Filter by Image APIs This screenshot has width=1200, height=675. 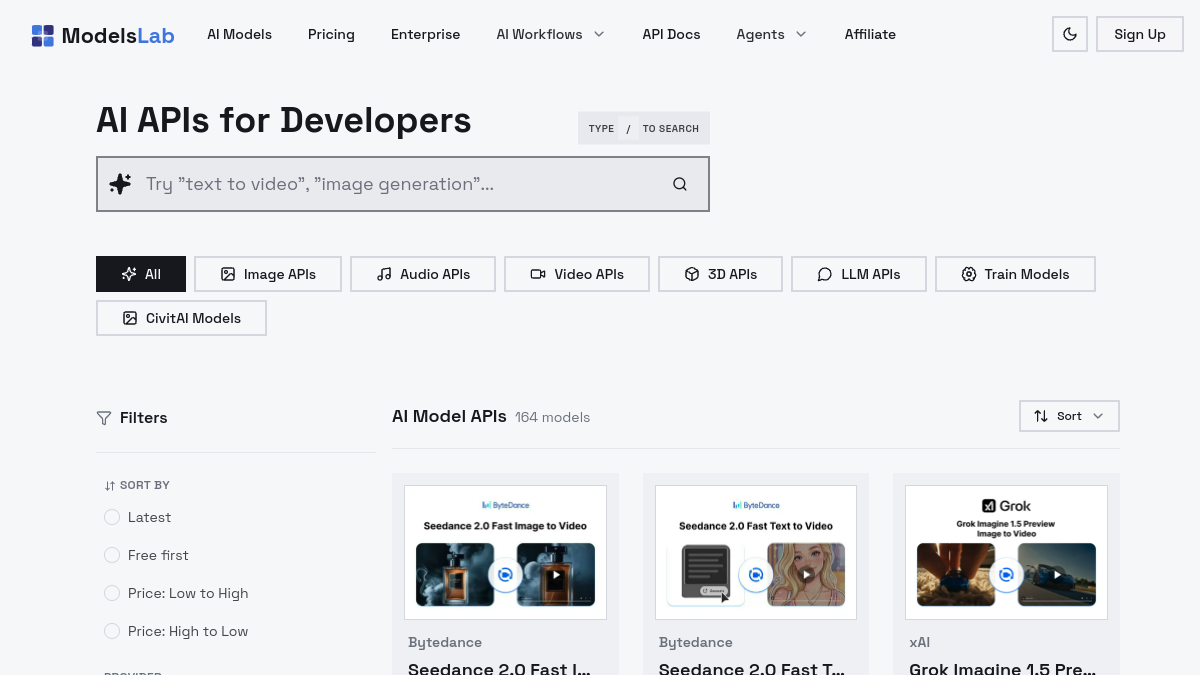(268, 274)
